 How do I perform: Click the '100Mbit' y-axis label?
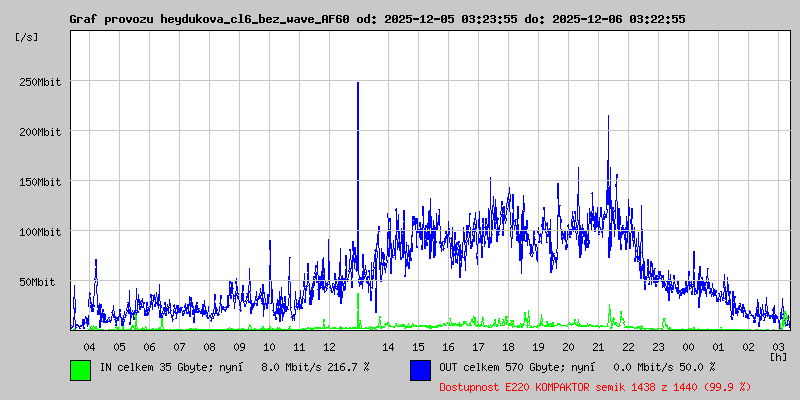pos(42,232)
